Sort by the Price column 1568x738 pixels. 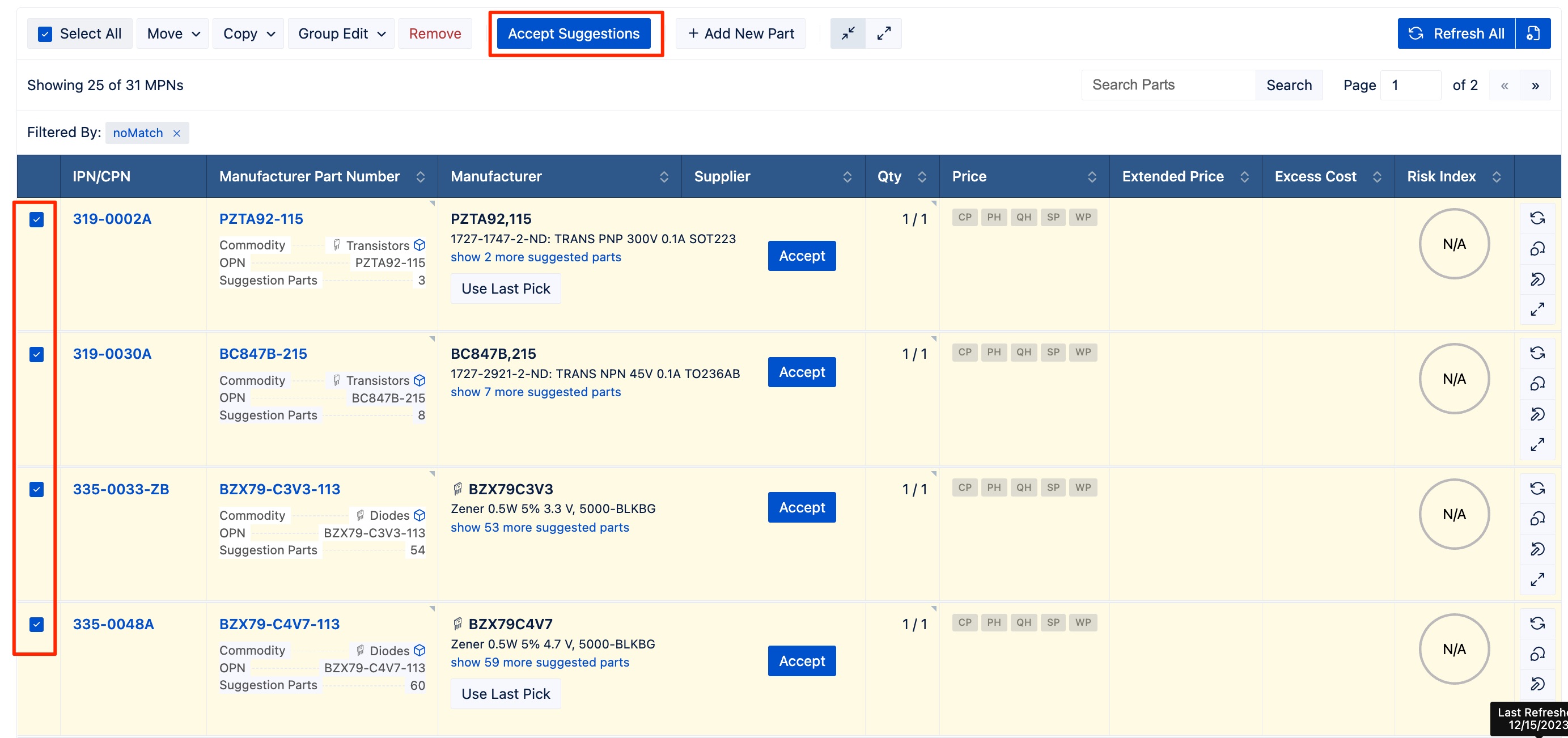tap(1092, 177)
